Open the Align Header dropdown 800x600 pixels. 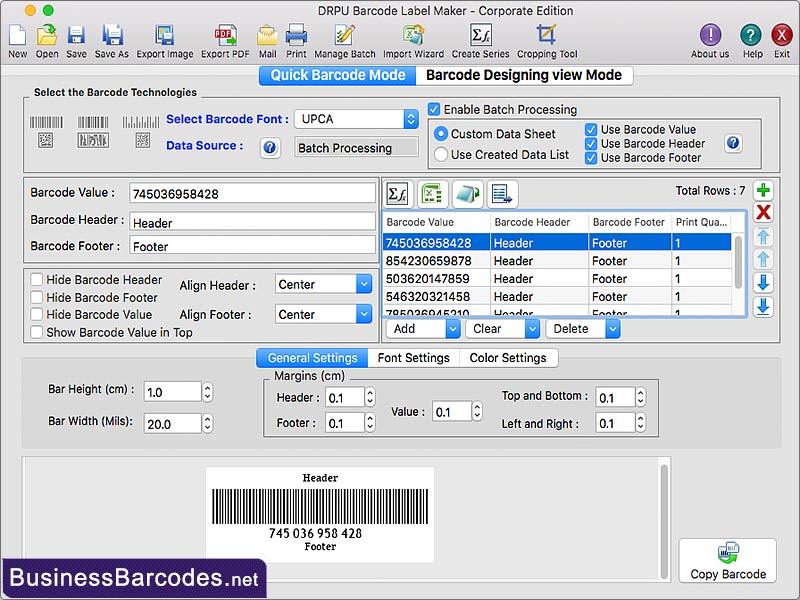[322, 284]
